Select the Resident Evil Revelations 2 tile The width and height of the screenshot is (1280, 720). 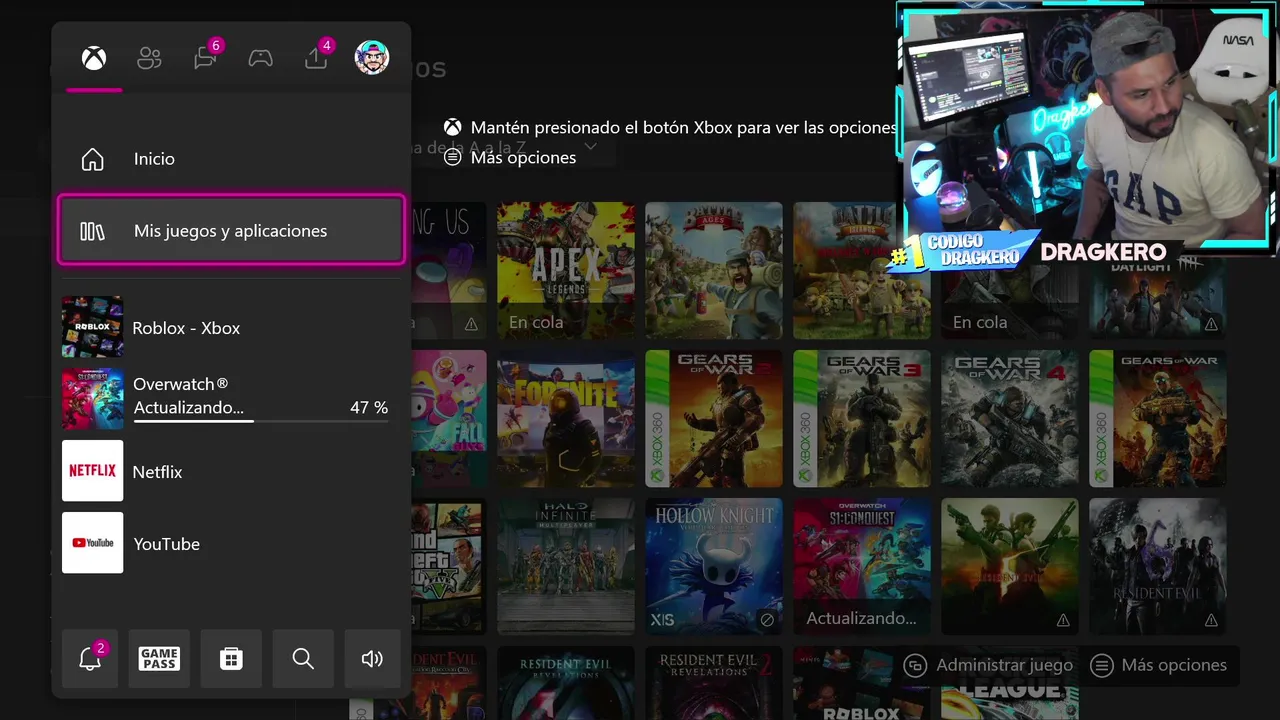714,683
